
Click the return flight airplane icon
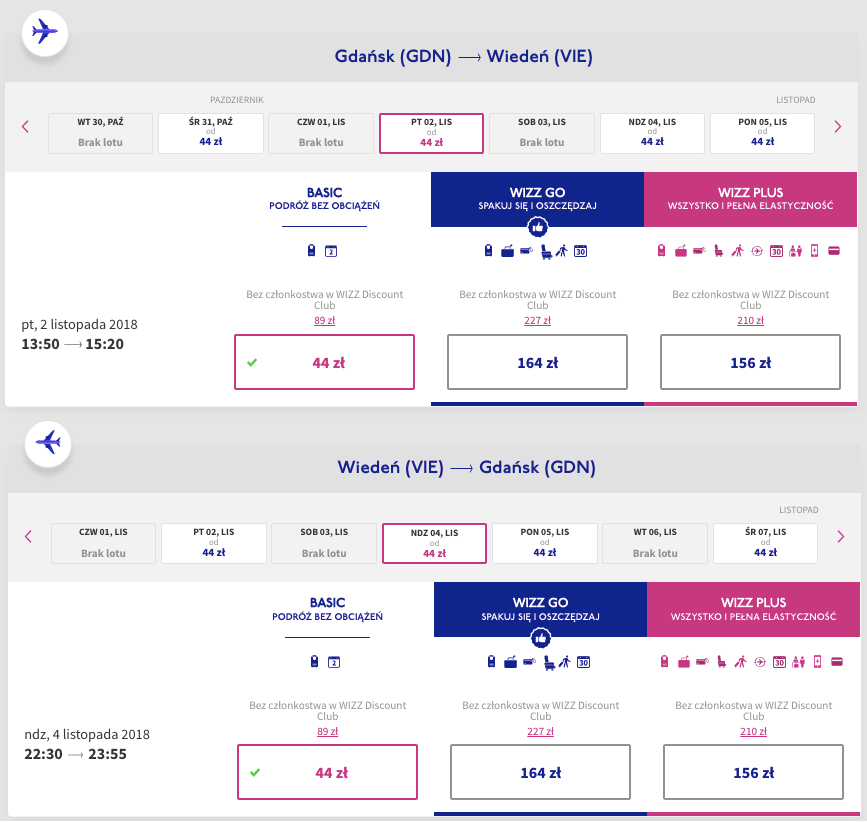point(48,443)
